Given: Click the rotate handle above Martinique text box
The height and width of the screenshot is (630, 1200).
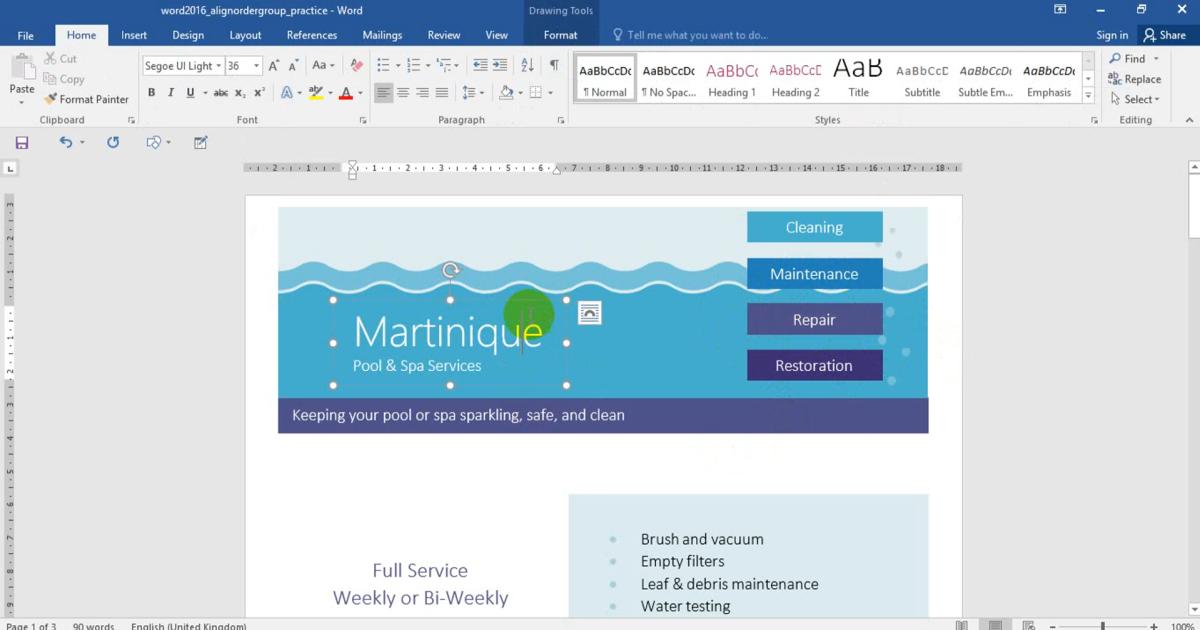Looking at the screenshot, I should pyautogui.click(x=451, y=270).
